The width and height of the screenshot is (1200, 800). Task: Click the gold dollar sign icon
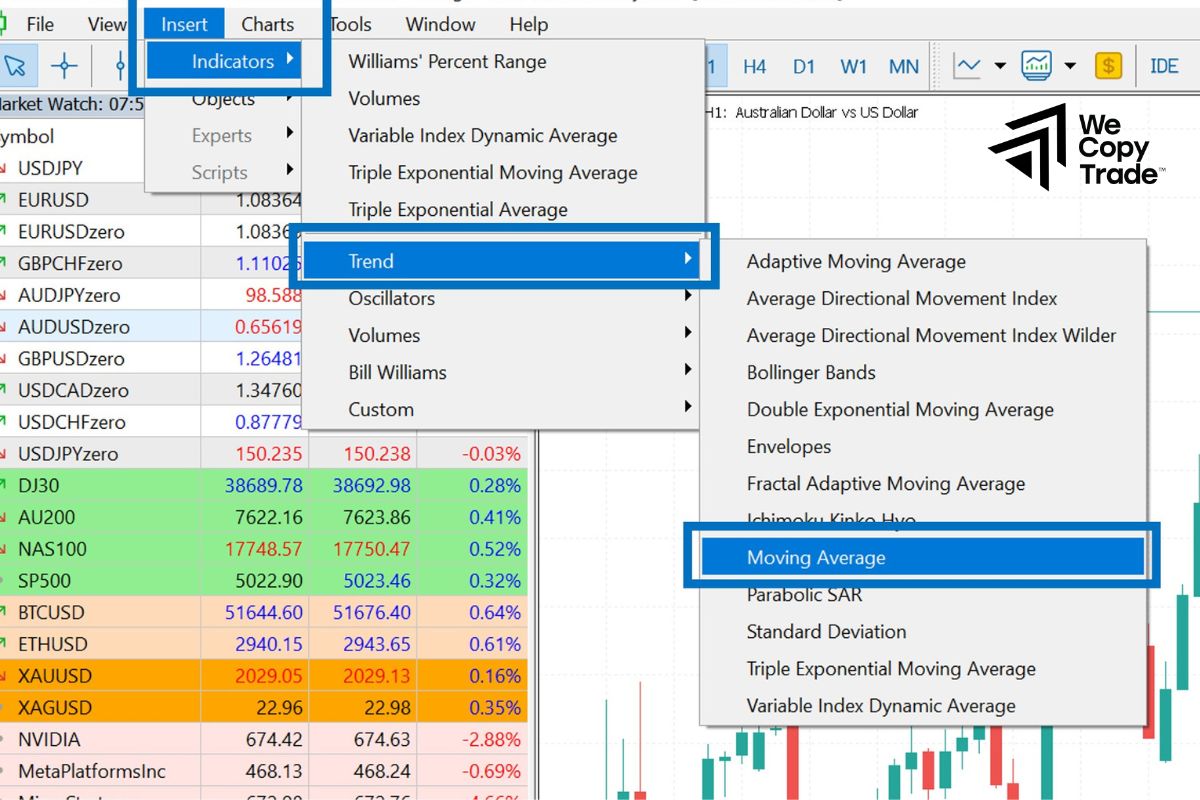(x=1108, y=66)
